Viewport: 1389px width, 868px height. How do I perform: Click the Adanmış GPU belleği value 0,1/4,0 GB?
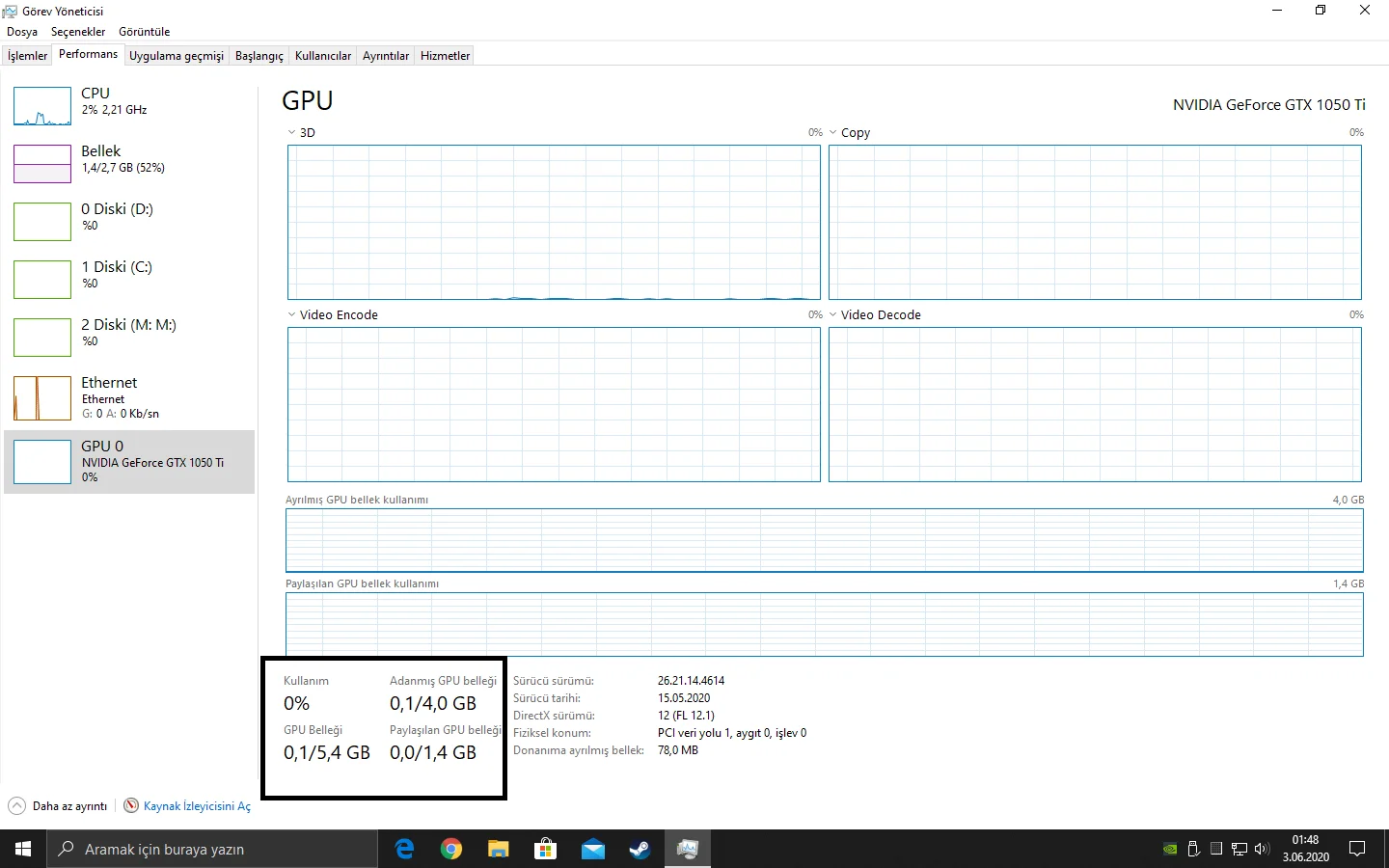coord(433,704)
